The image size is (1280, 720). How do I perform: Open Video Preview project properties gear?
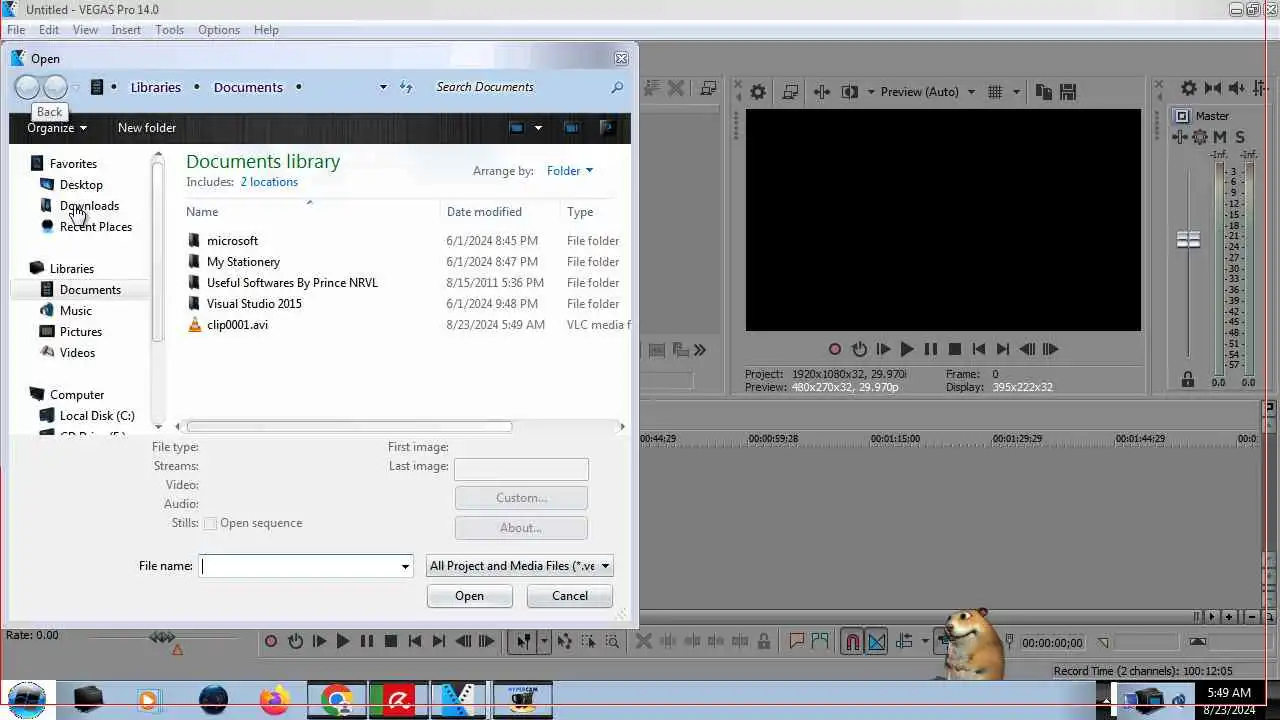click(758, 92)
